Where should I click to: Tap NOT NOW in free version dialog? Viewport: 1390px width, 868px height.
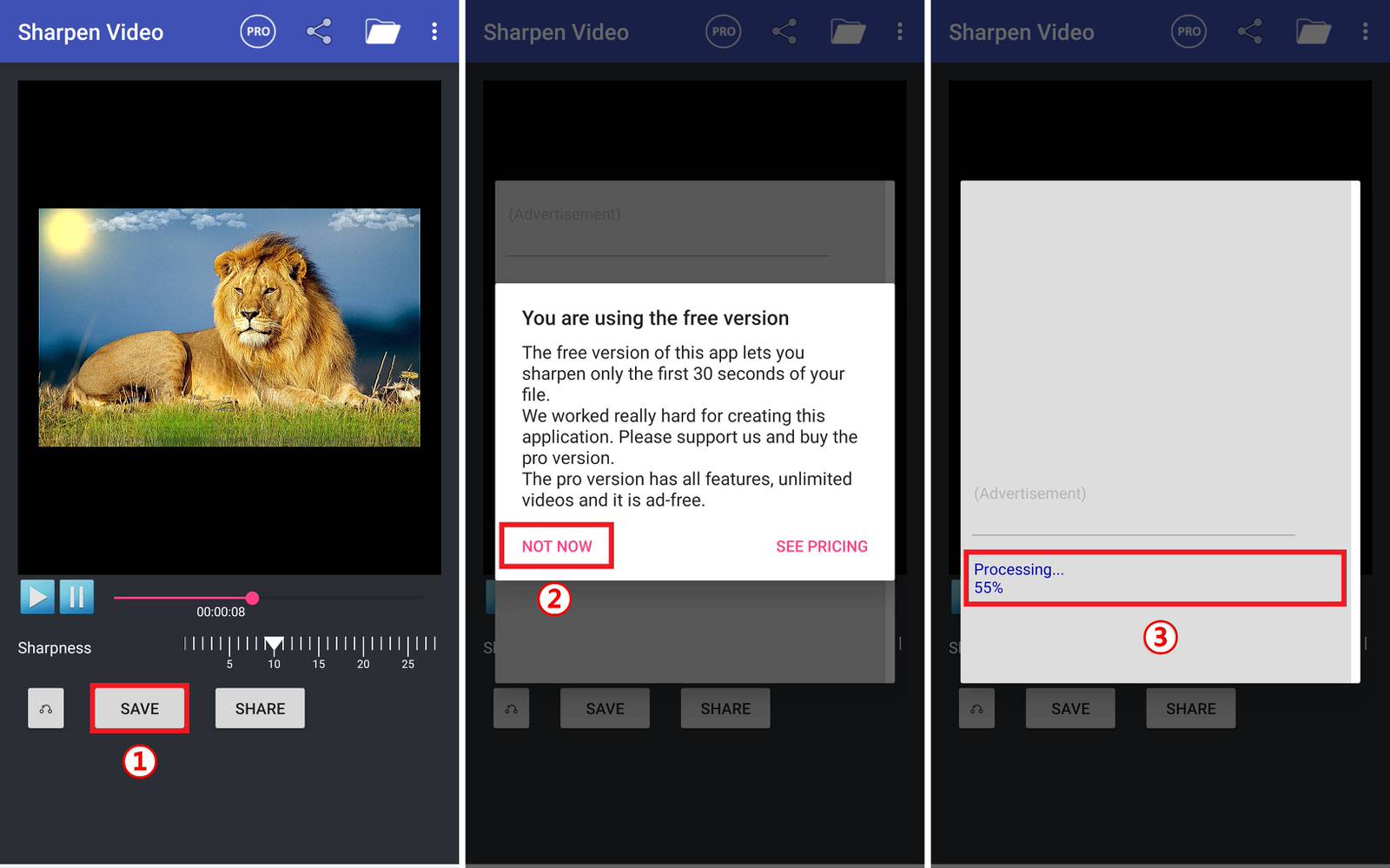click(557, 547)
